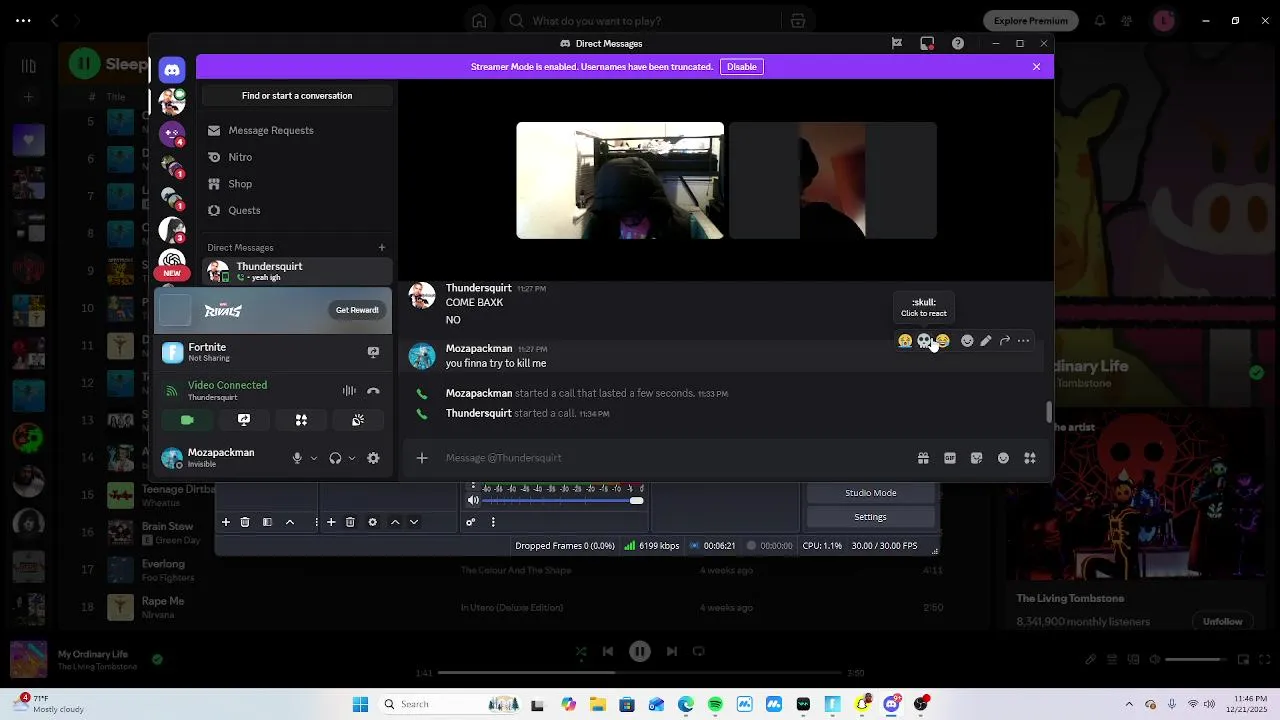Click the plus attach button in message bar
Image resolution: width=1280 pixels, height=720 pixels.
[422, 458]
